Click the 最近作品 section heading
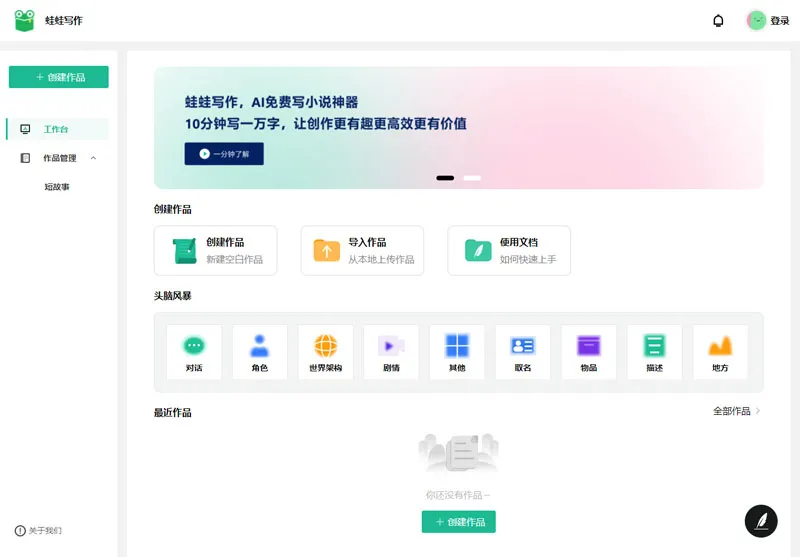 [x=172, y=413]
